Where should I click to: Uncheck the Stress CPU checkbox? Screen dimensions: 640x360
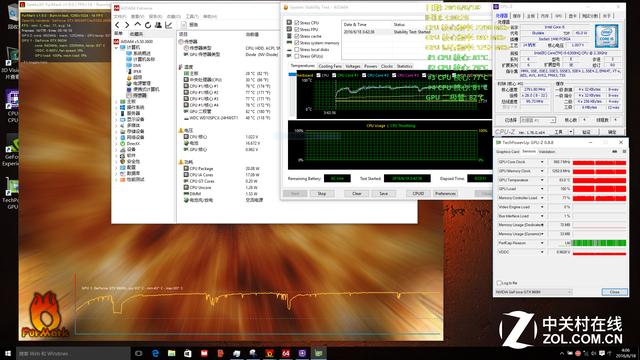(297, 23)
